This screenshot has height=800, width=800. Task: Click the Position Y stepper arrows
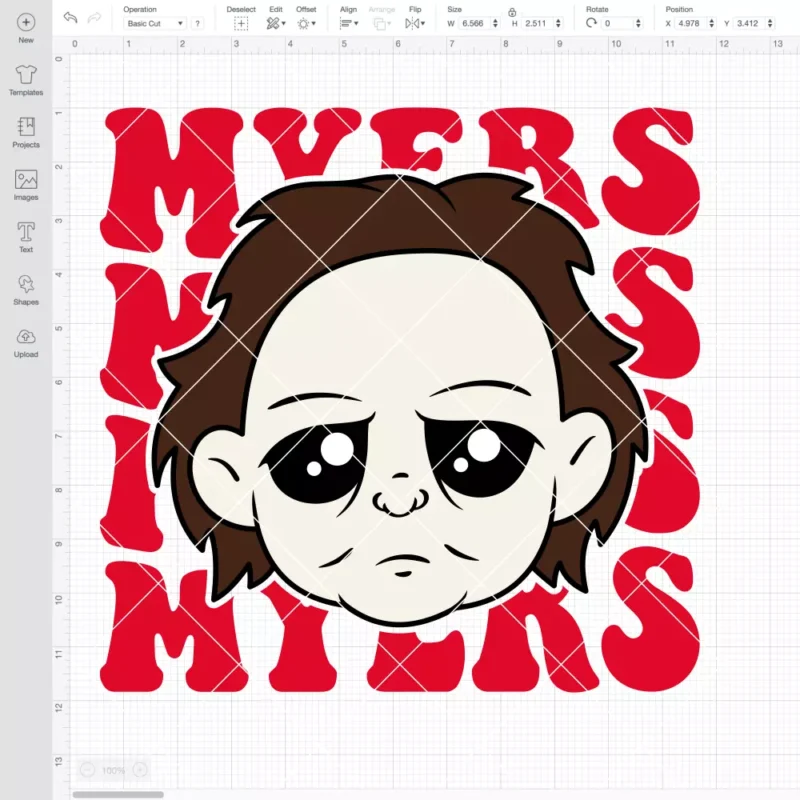coord(770,23)
